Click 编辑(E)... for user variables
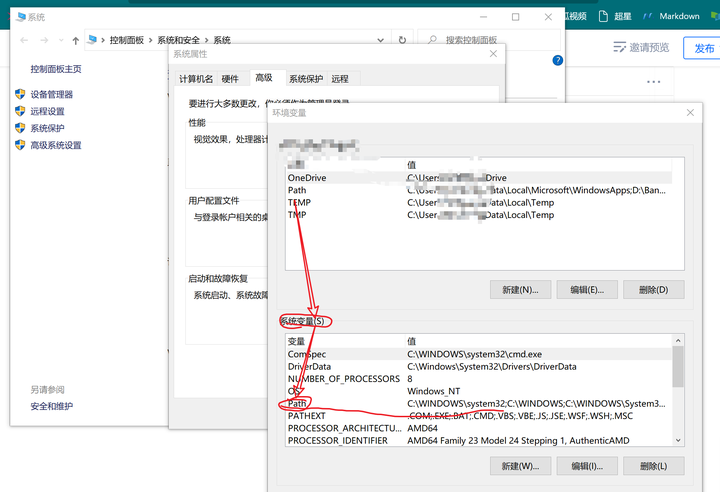This screenshot has width=720, height=492. point(587,290)
